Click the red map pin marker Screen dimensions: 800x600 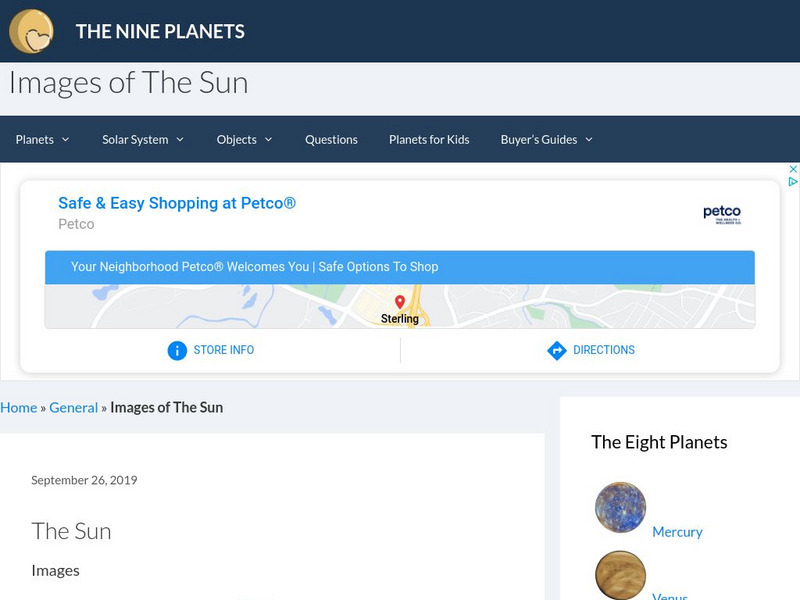coord(399,302)
